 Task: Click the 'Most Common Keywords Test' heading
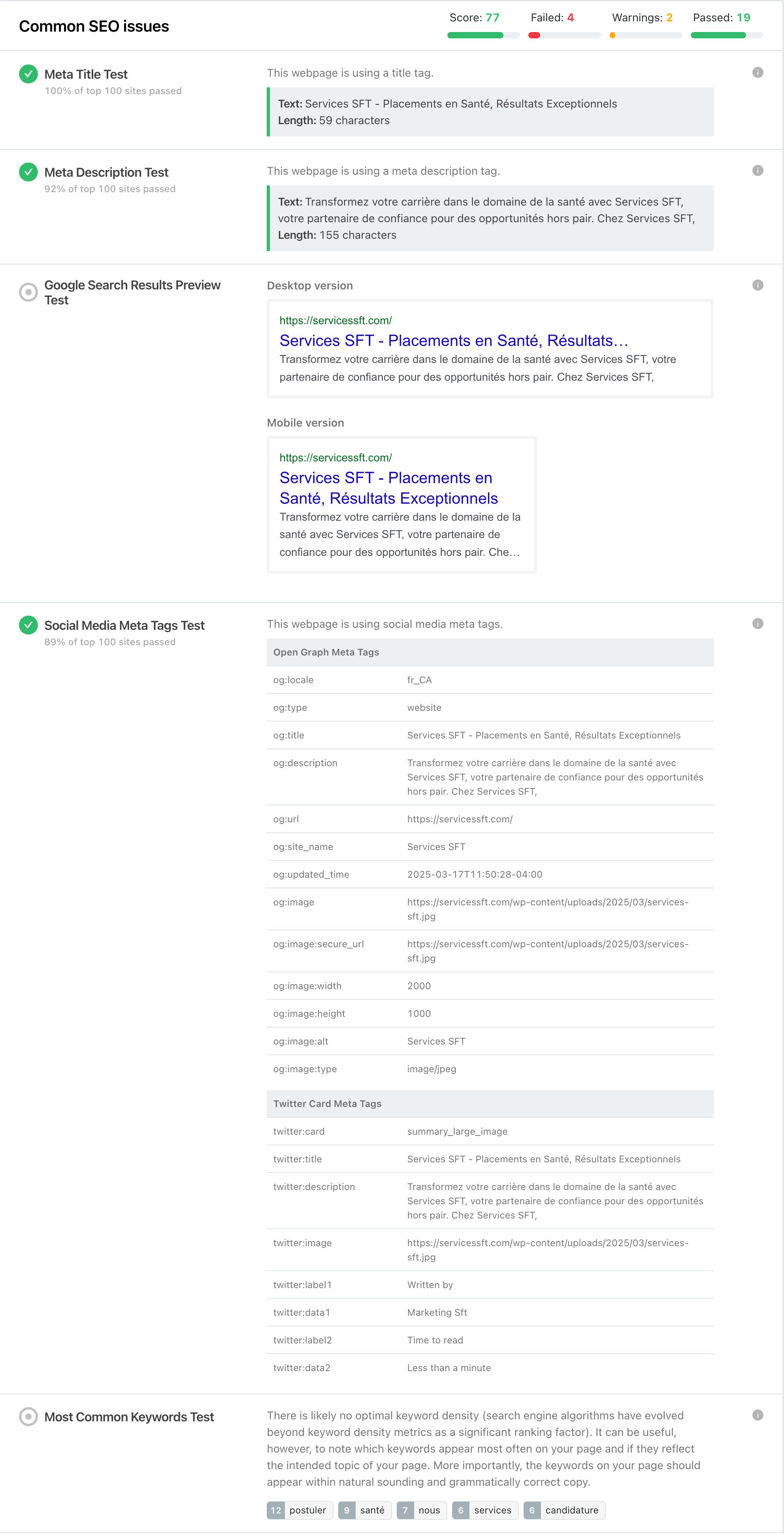[129, 1417]
